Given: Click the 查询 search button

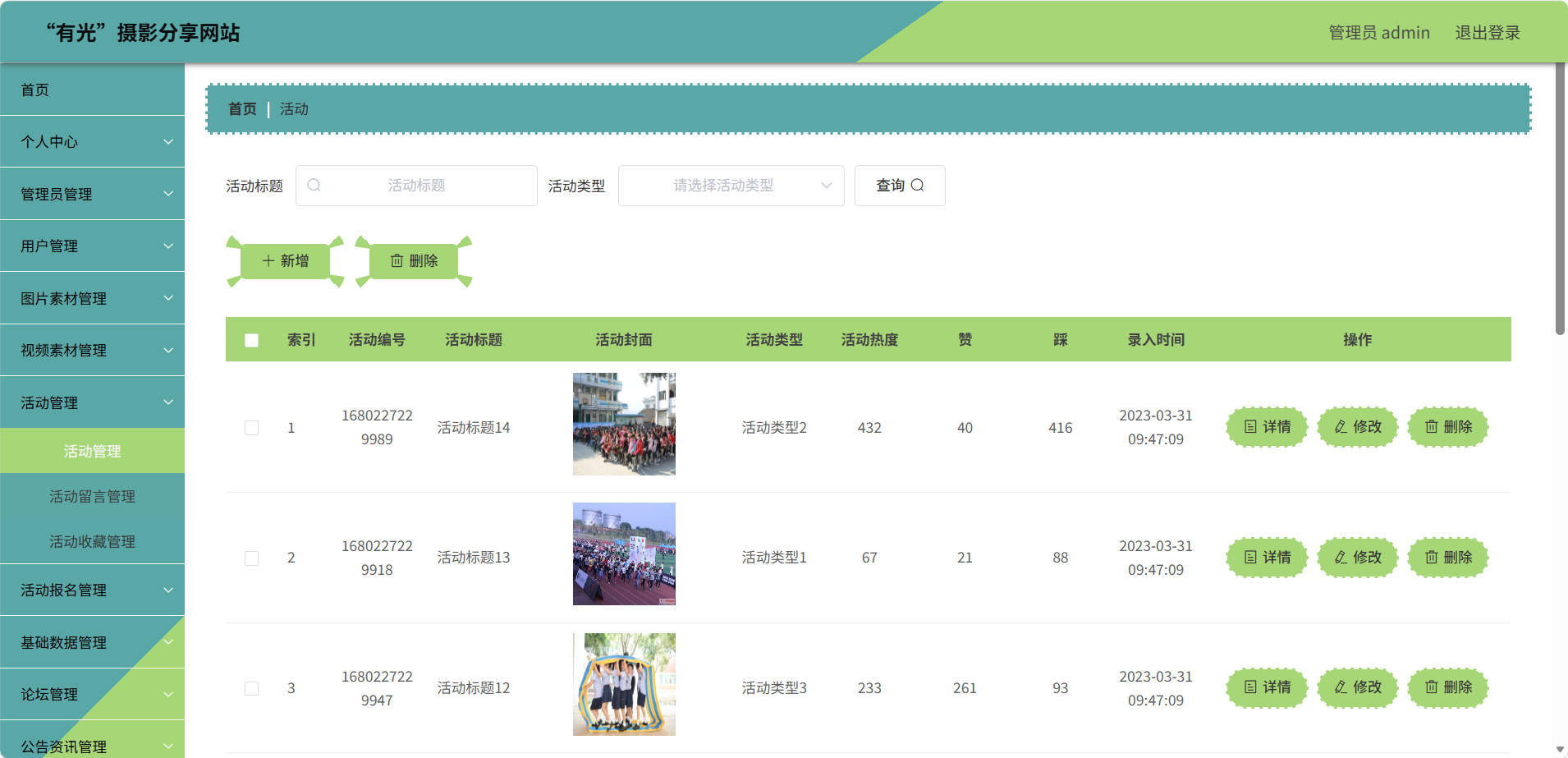Looking at the screenshot, I should point(900,186).
